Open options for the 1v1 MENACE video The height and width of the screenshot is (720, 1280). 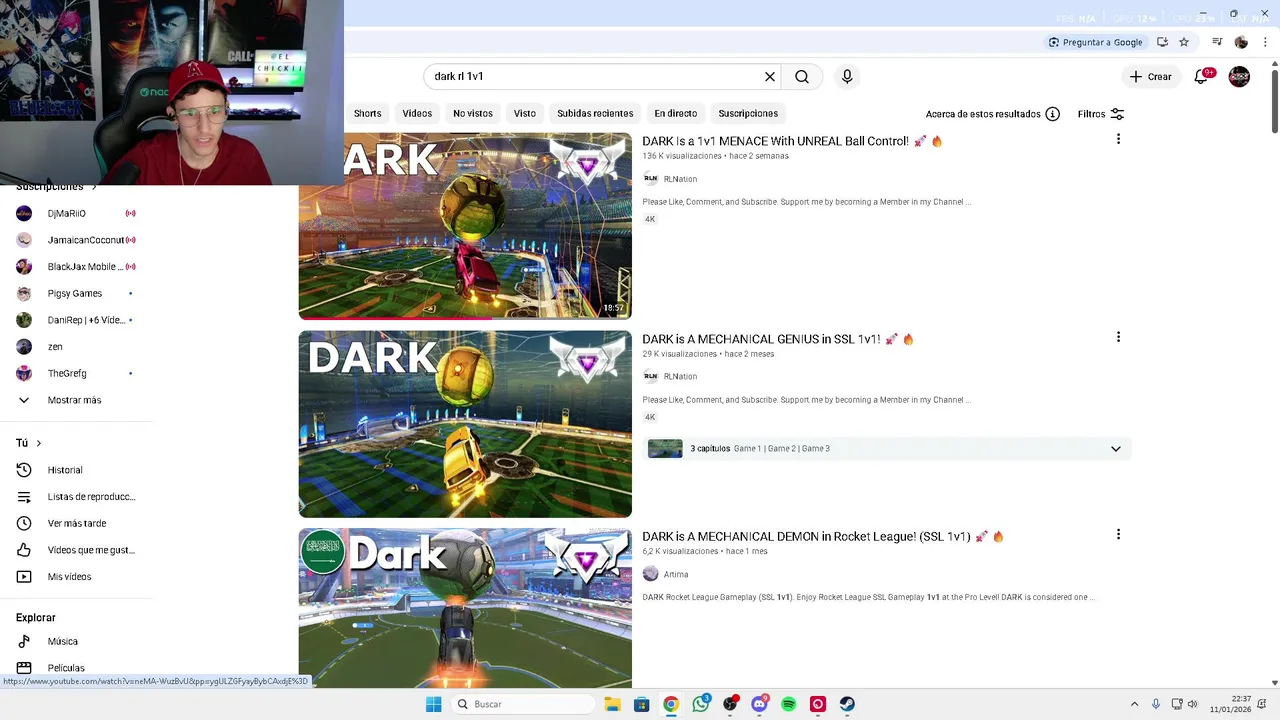(1118, 139)
